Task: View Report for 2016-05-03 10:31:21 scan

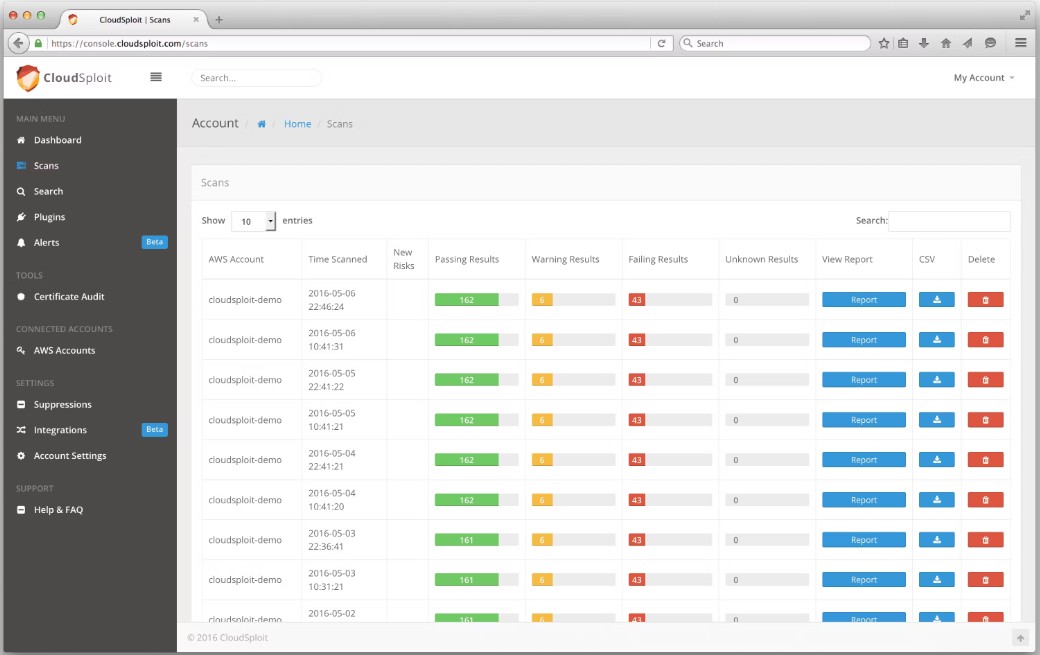Action: pyautogui.click(x=864, y=579)
